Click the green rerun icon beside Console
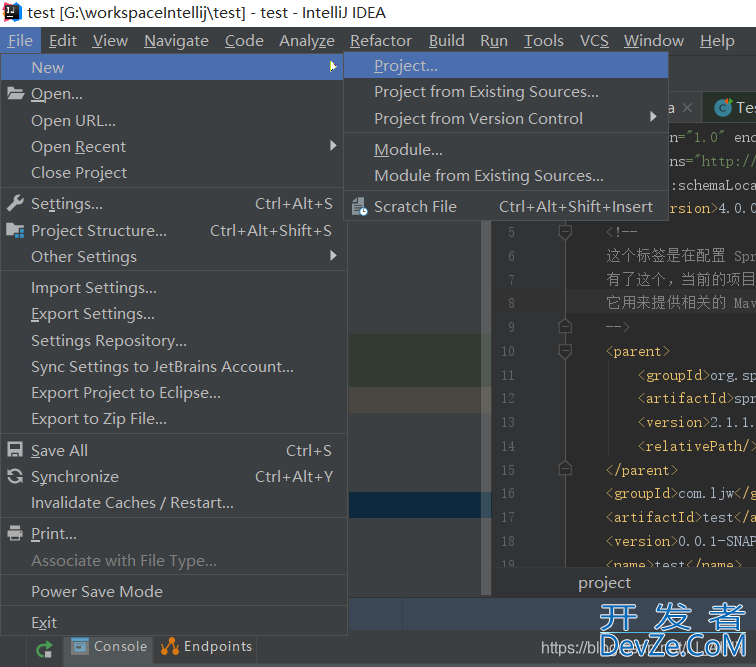Viewport: 756px width, 667px height. tap(44, 649)
